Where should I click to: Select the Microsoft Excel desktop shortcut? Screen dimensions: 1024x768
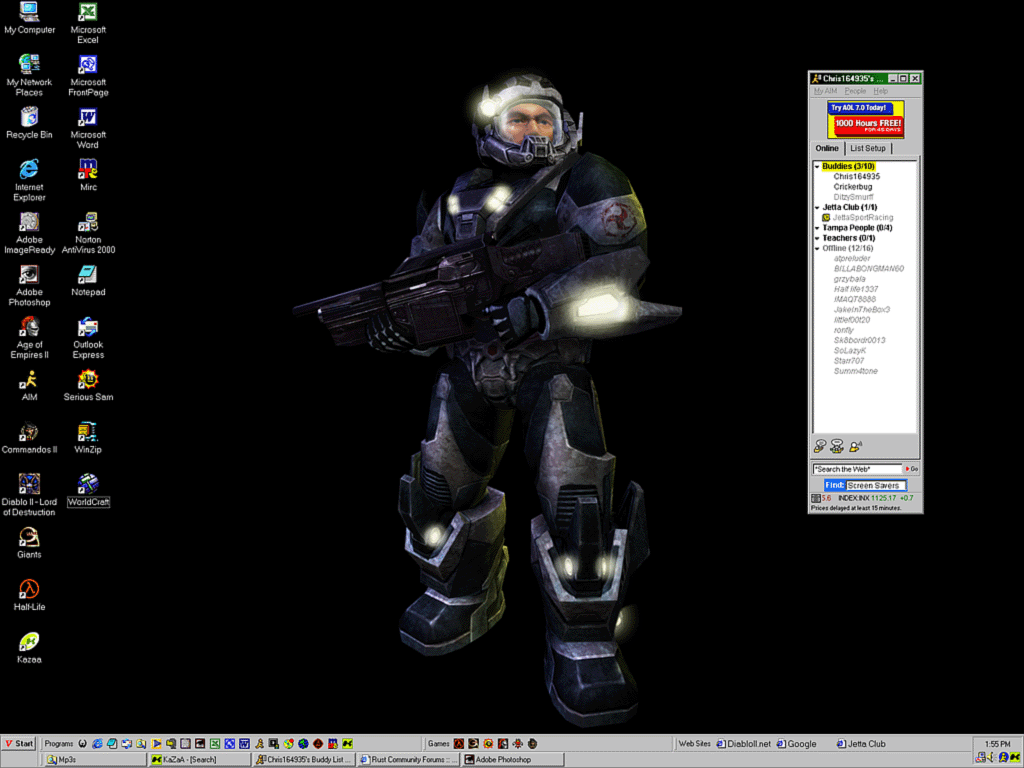88,22
